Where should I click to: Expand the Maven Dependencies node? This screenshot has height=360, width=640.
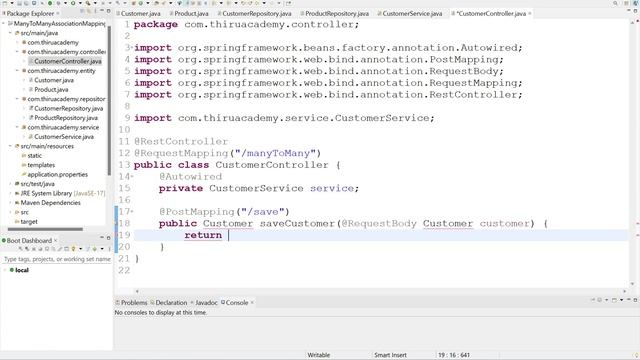[x=10, y=202]
